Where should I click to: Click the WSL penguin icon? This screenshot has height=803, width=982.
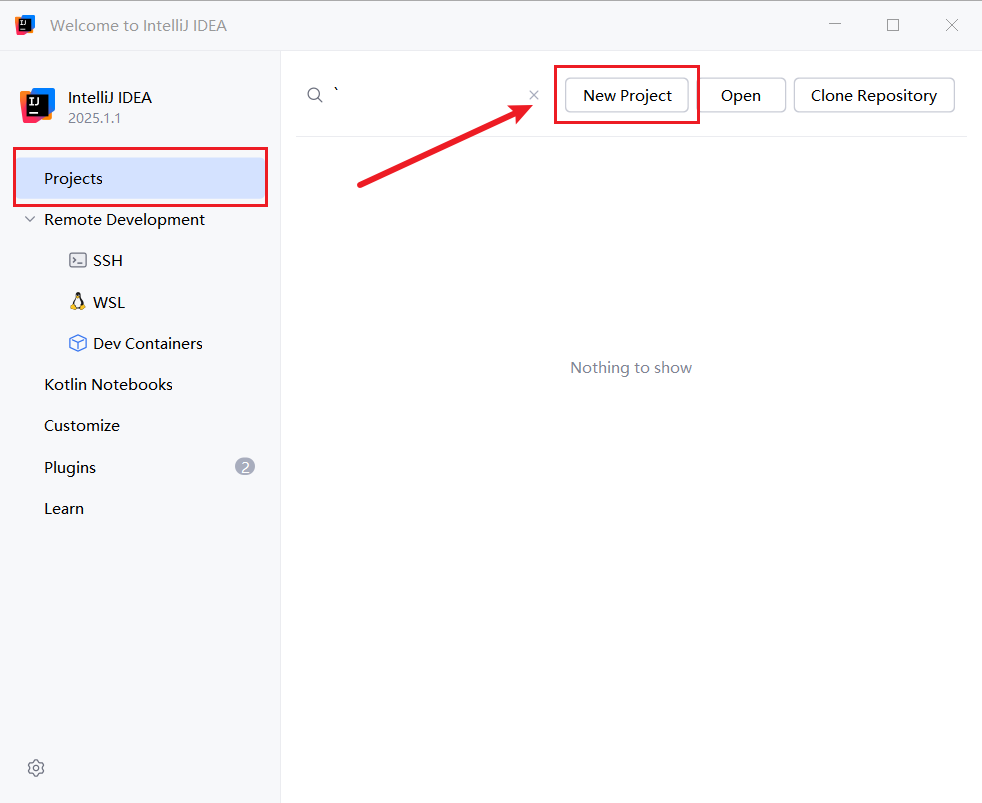78,301
